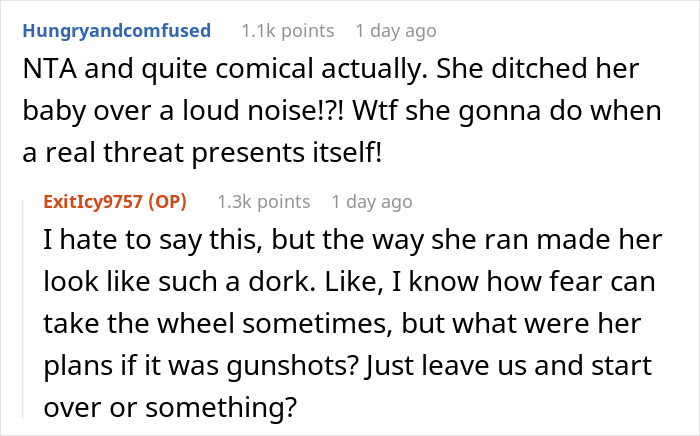This screenshot has width=700, height=436.
Task: Click the word 'dork' in the OP reply
Action: tap(278, 282)
